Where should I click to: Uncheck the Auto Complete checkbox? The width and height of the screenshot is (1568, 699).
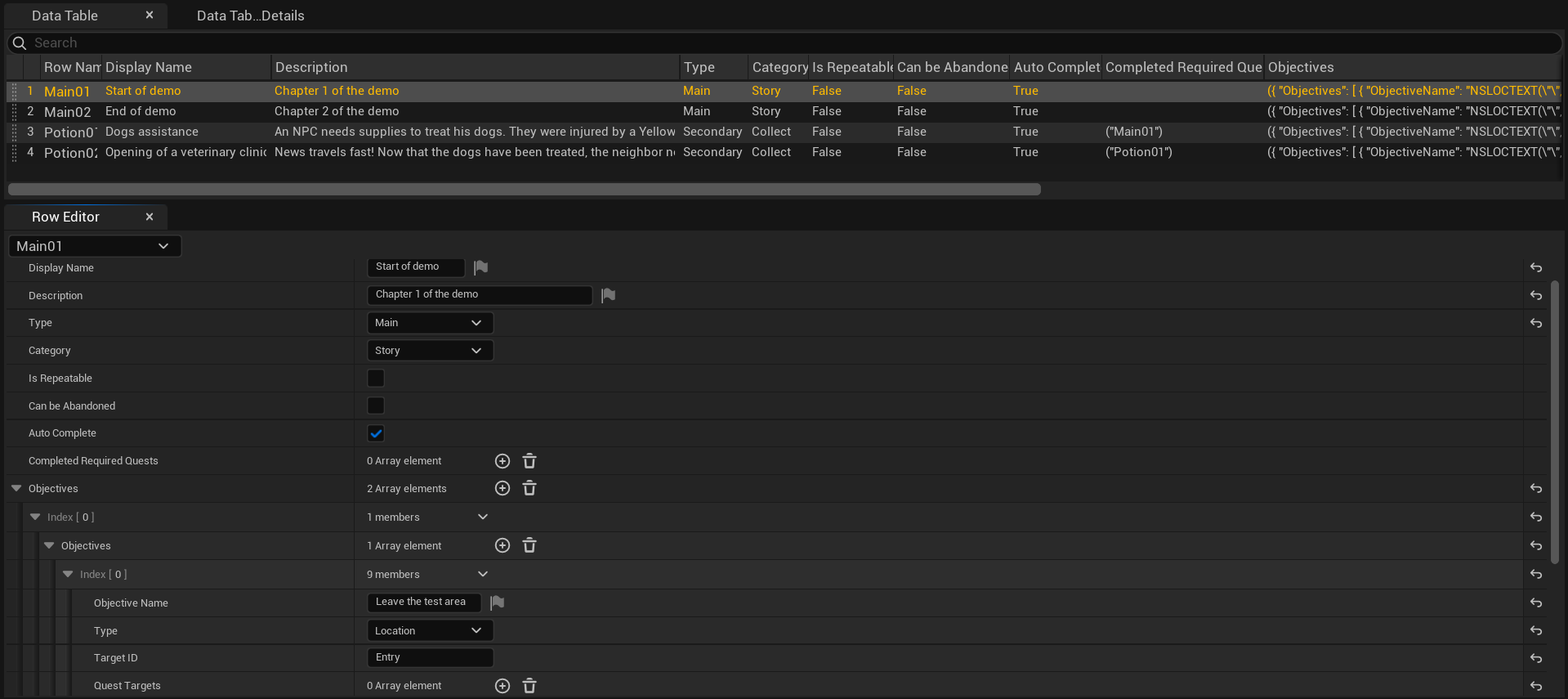376,433
